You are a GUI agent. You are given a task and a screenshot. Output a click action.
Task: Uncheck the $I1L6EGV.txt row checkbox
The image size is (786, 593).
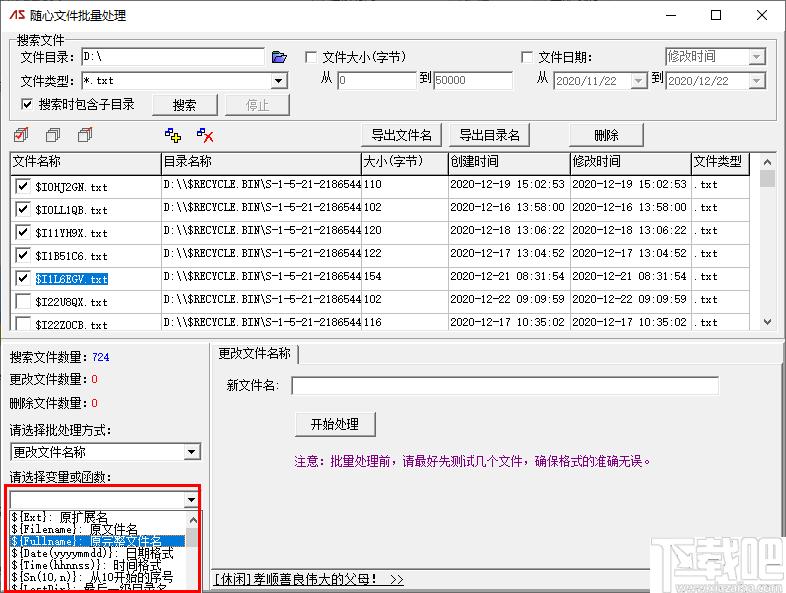[x=23, y=278]
